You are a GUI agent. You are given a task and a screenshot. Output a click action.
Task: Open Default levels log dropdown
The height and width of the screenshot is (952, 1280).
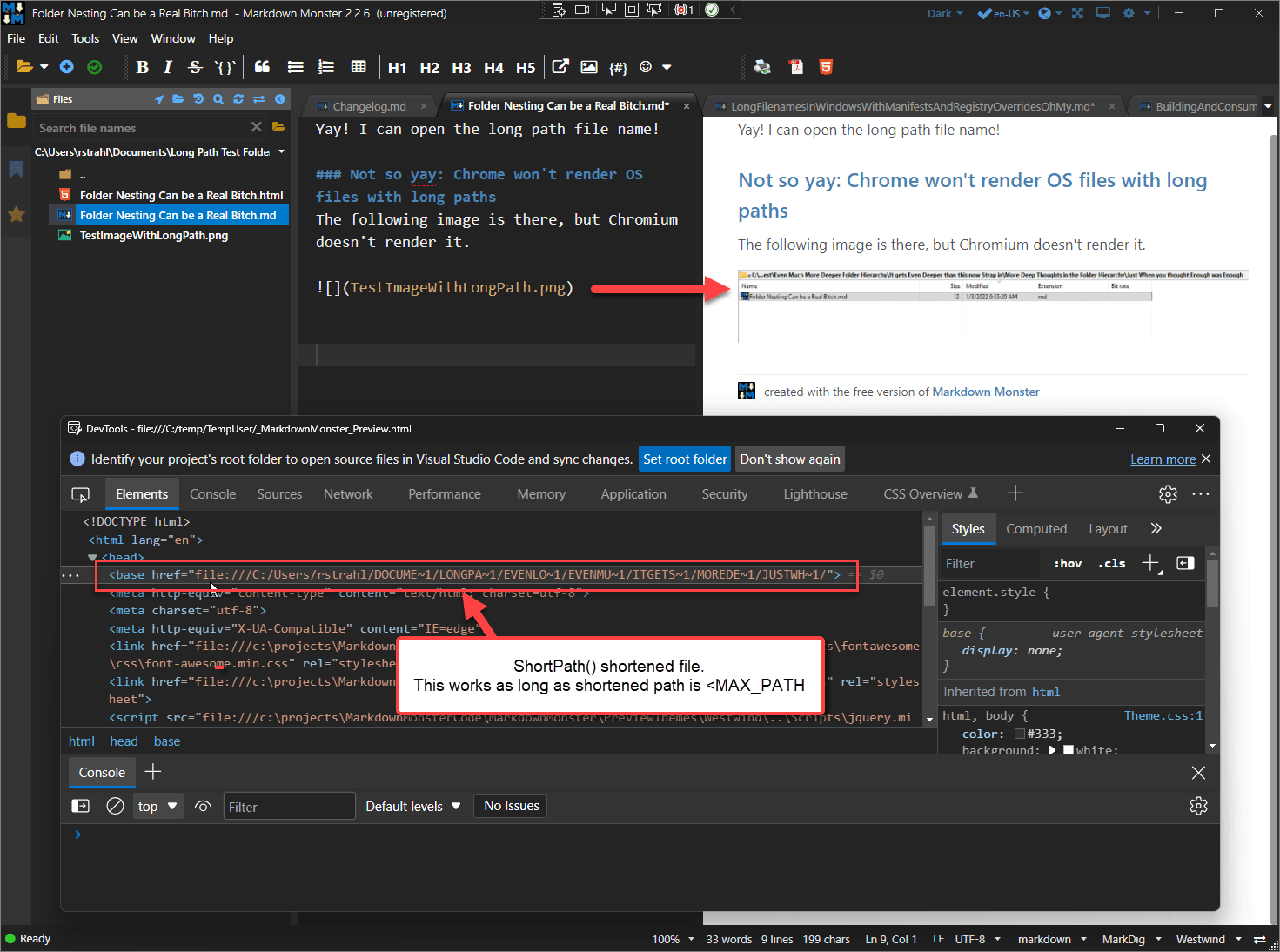click(413, 806)
